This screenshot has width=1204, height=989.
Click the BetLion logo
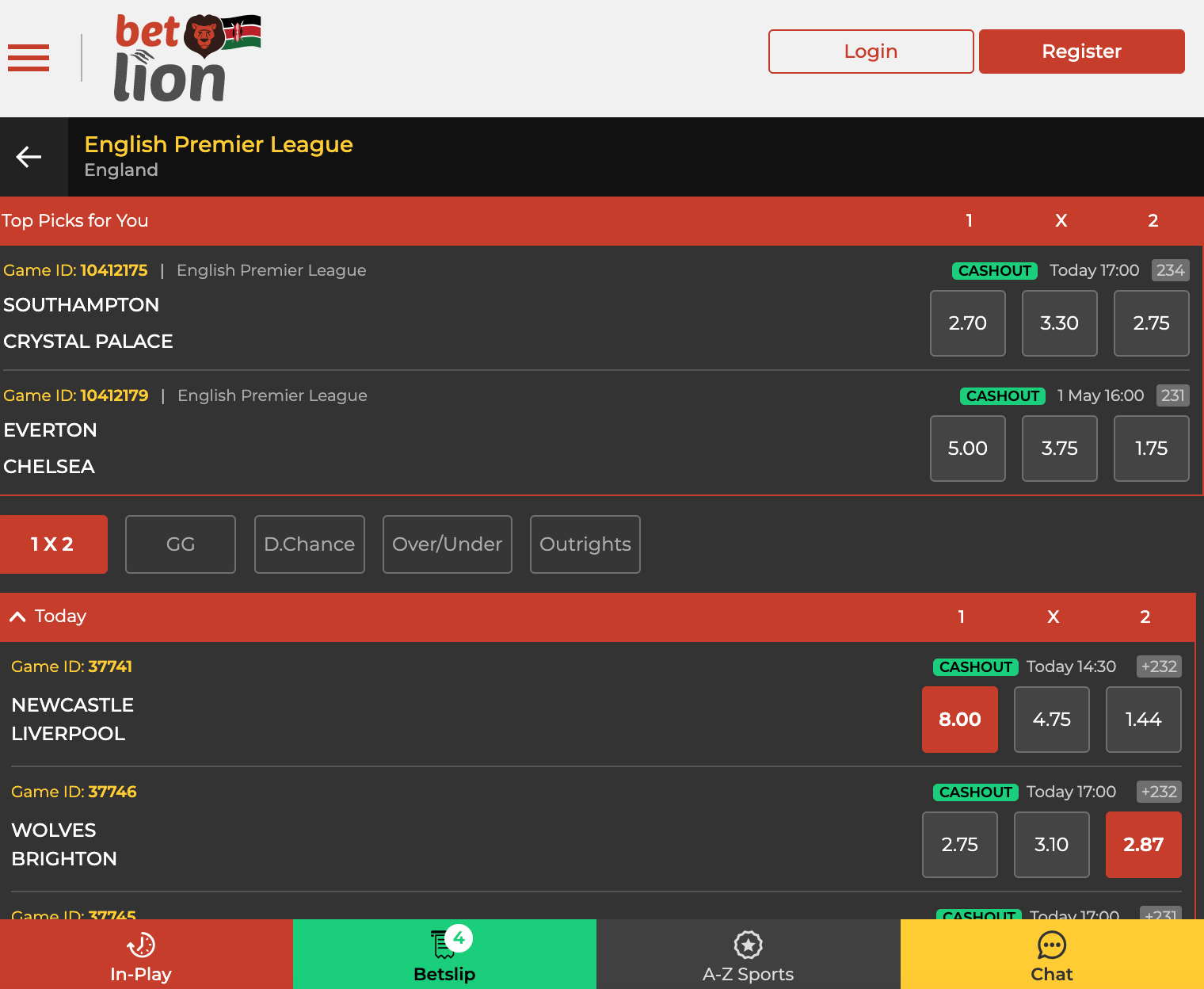188,58
